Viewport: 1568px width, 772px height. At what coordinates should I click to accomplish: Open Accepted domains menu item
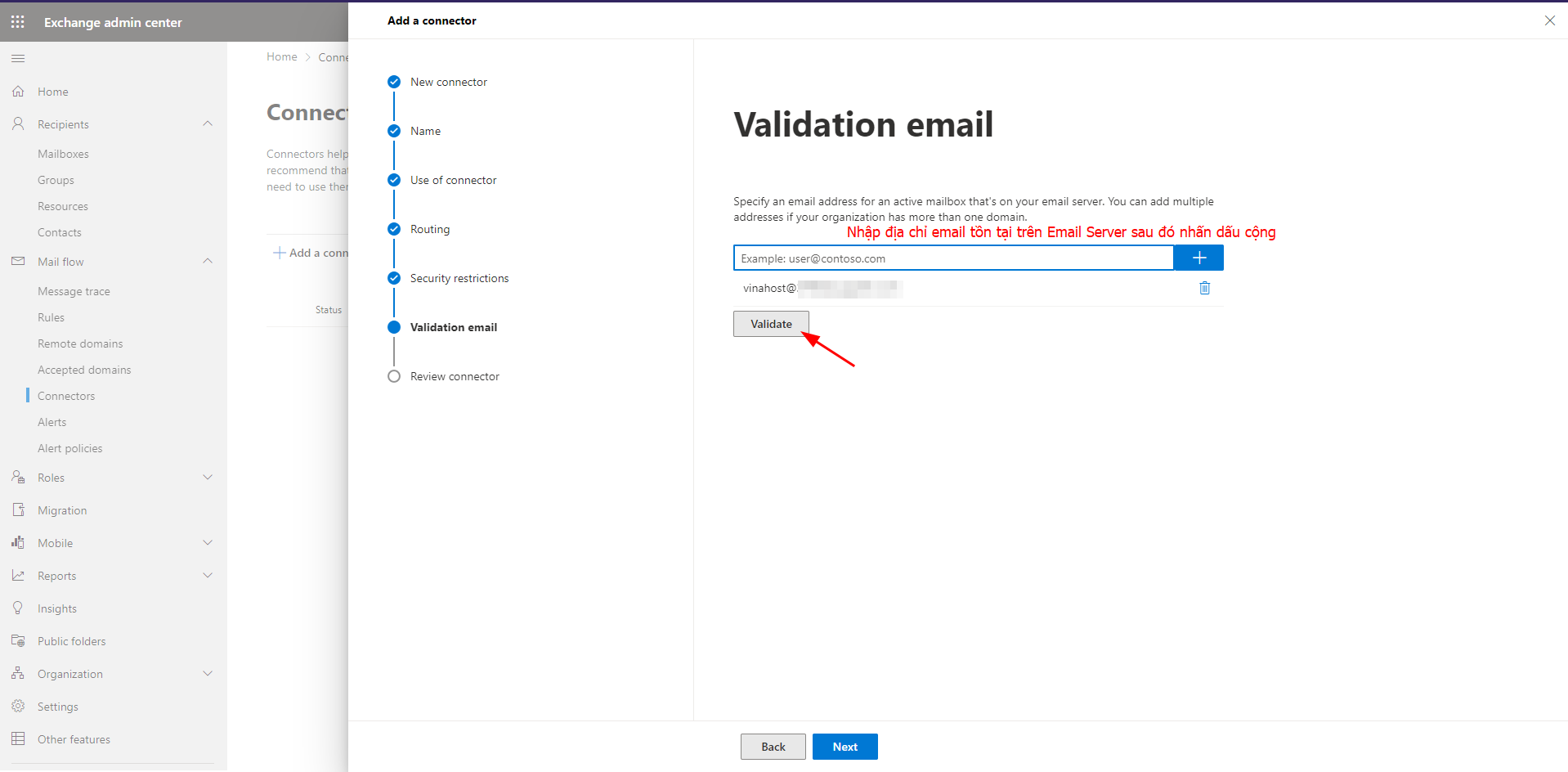pyautogui.click(x=84, y=370)
